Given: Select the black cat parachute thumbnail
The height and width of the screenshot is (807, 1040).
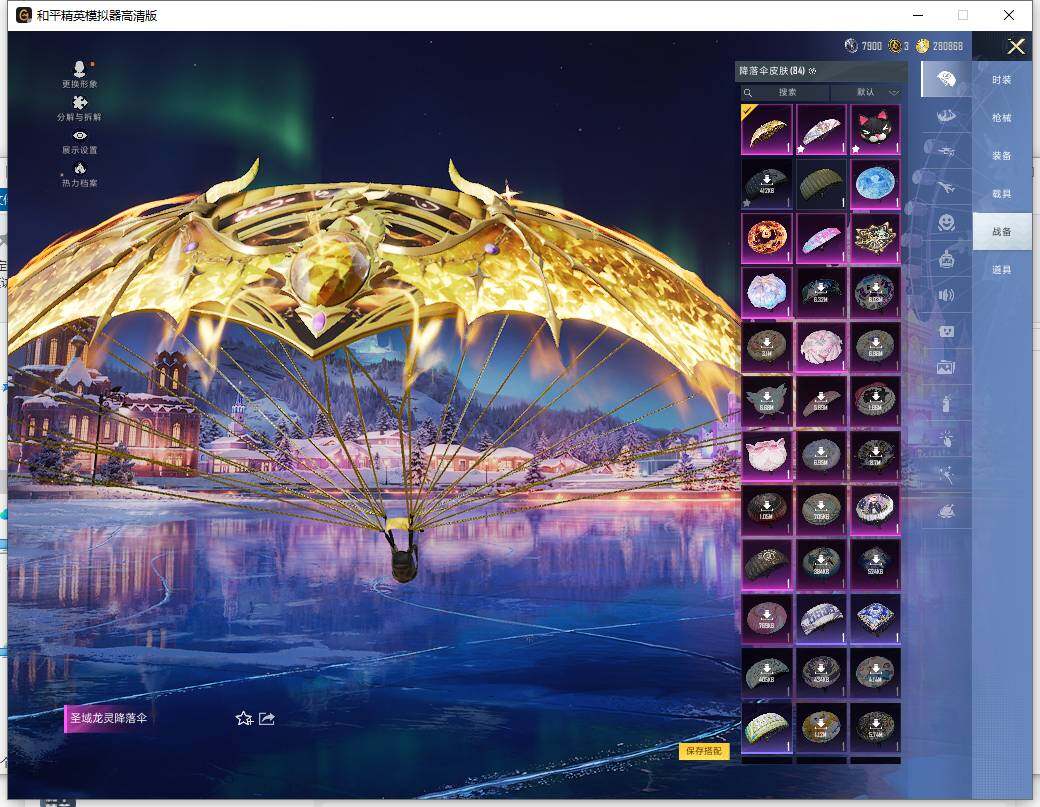Looking at the screenshot, I should point(875,129).
